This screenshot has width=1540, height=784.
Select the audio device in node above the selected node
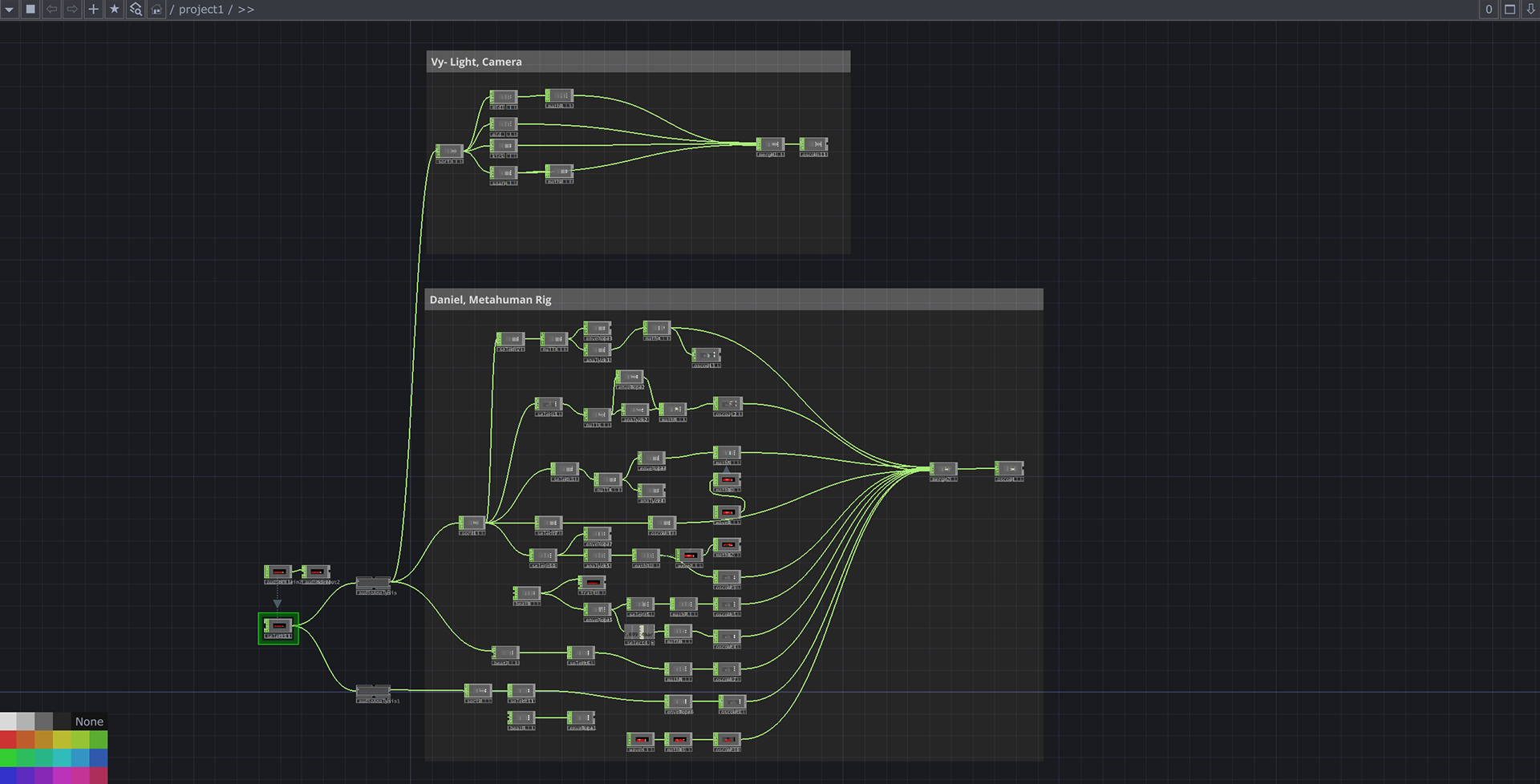tap(278, 574)
